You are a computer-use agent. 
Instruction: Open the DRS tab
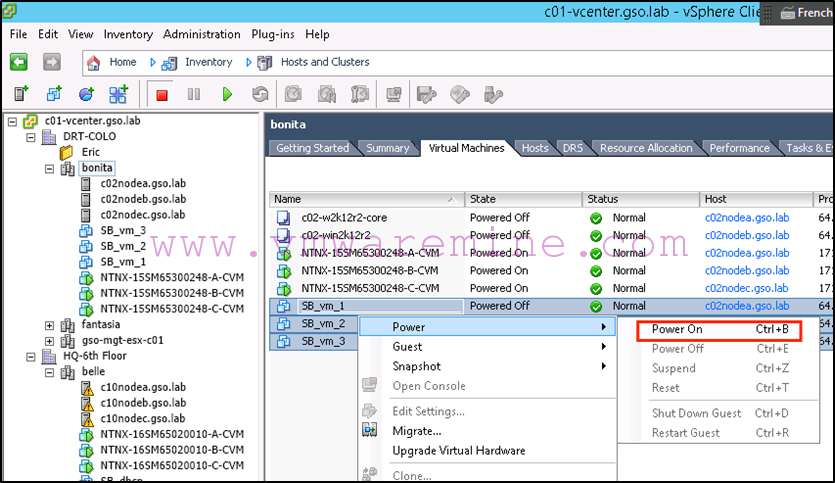tap(573, 148)
